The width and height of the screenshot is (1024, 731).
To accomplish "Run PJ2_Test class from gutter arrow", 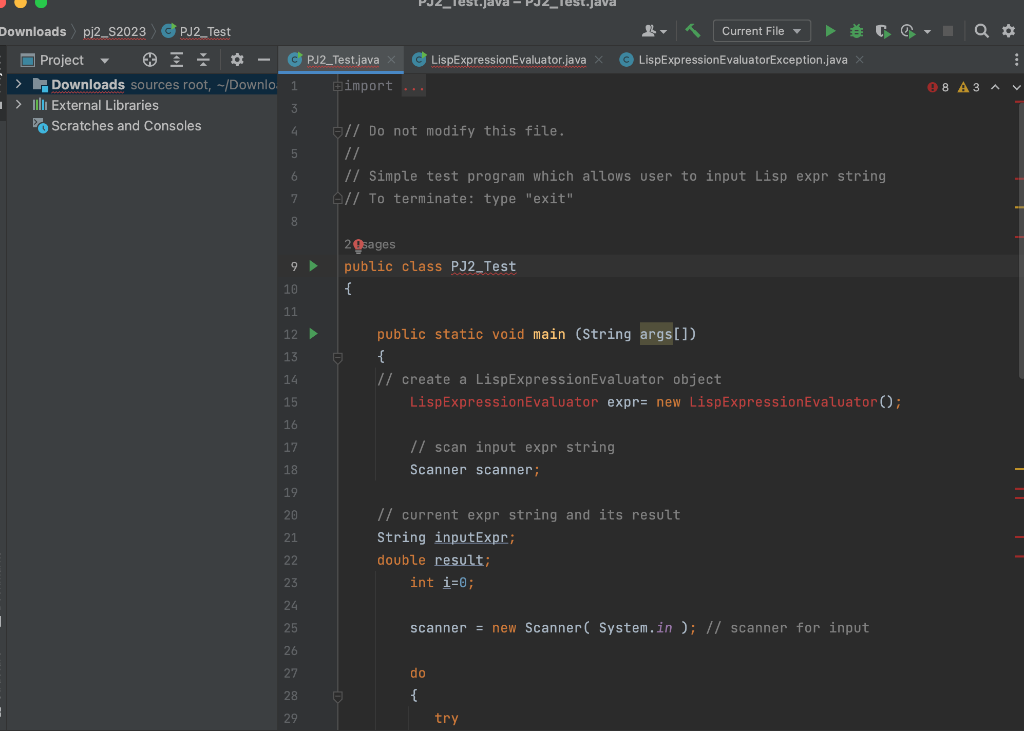I will [313, 266].
